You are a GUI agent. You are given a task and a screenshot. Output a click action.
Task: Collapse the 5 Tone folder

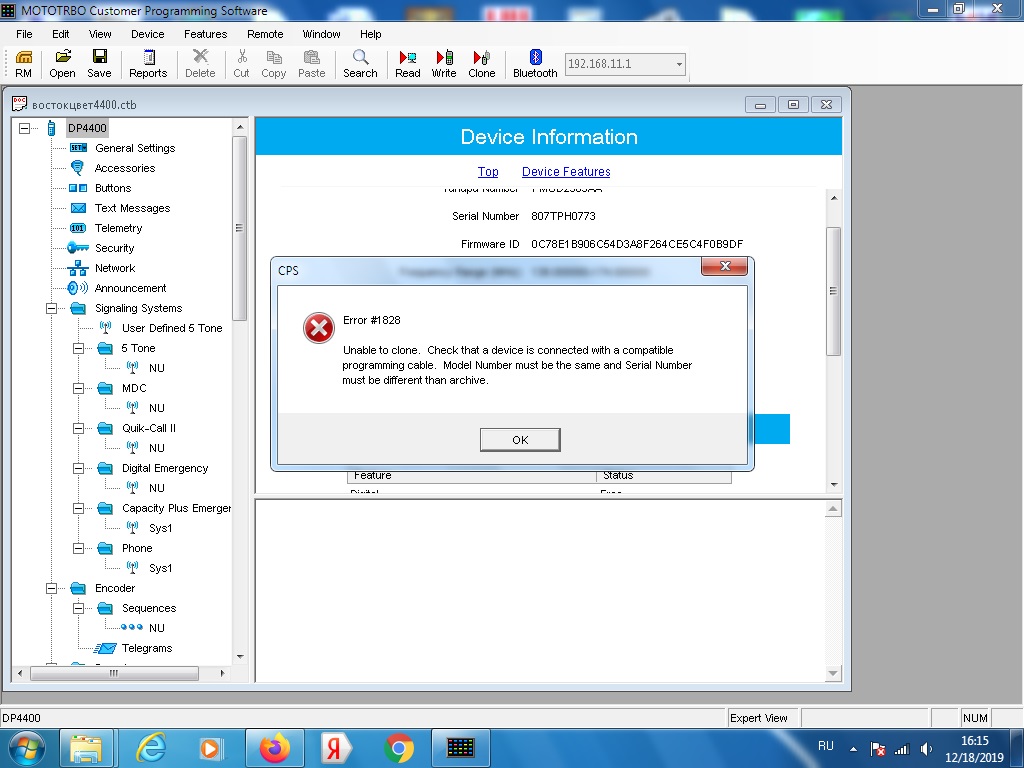point(78,348)
